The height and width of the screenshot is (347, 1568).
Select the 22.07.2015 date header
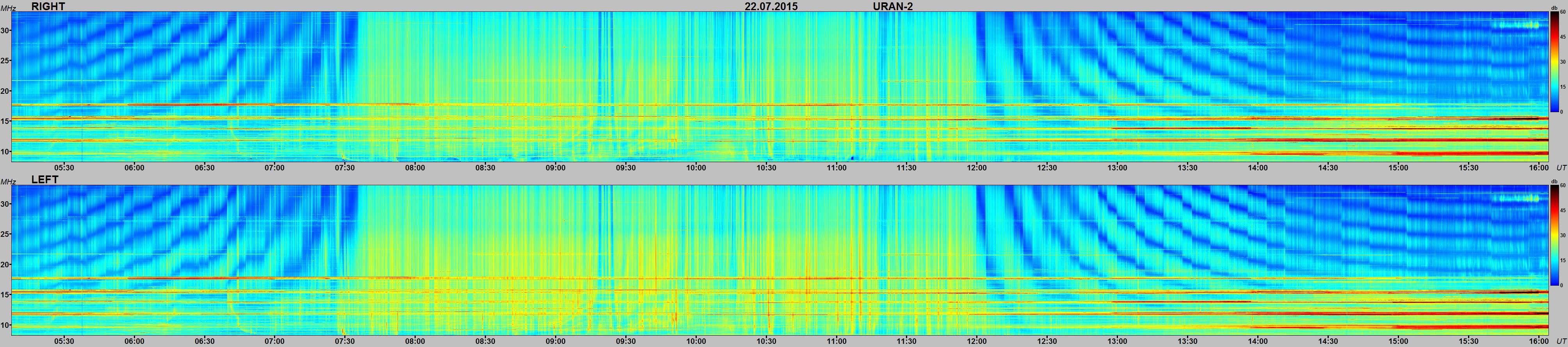(771, 6)
